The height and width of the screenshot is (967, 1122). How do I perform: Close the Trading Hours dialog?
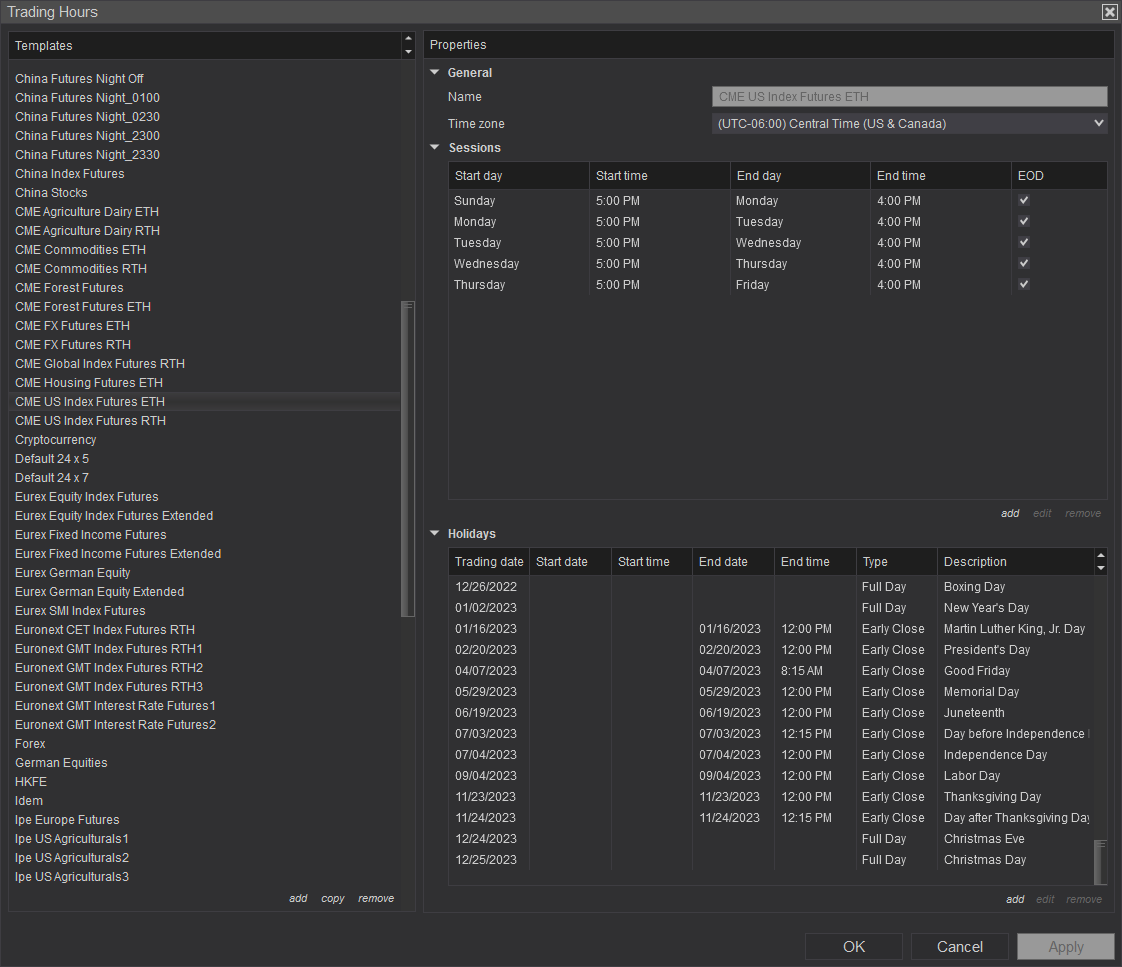(x=1109, y=12)
